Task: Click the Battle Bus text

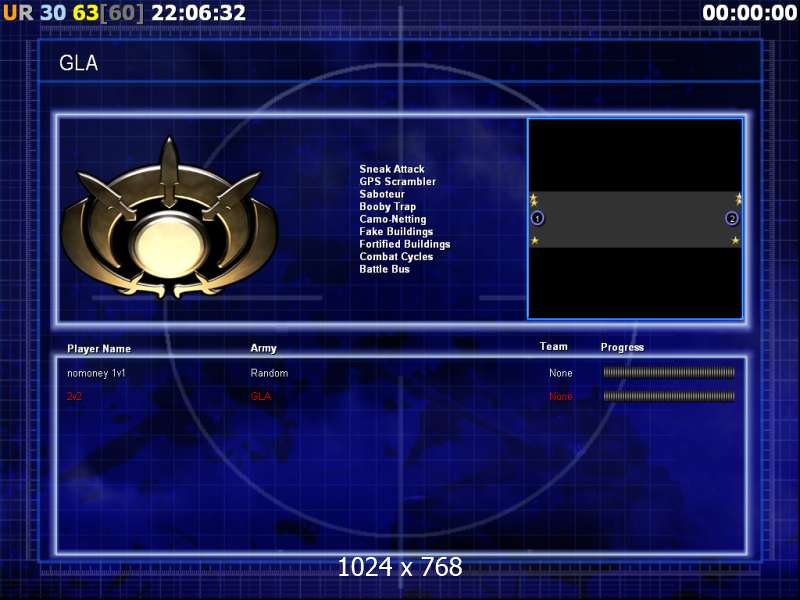Action: (384, 269)
